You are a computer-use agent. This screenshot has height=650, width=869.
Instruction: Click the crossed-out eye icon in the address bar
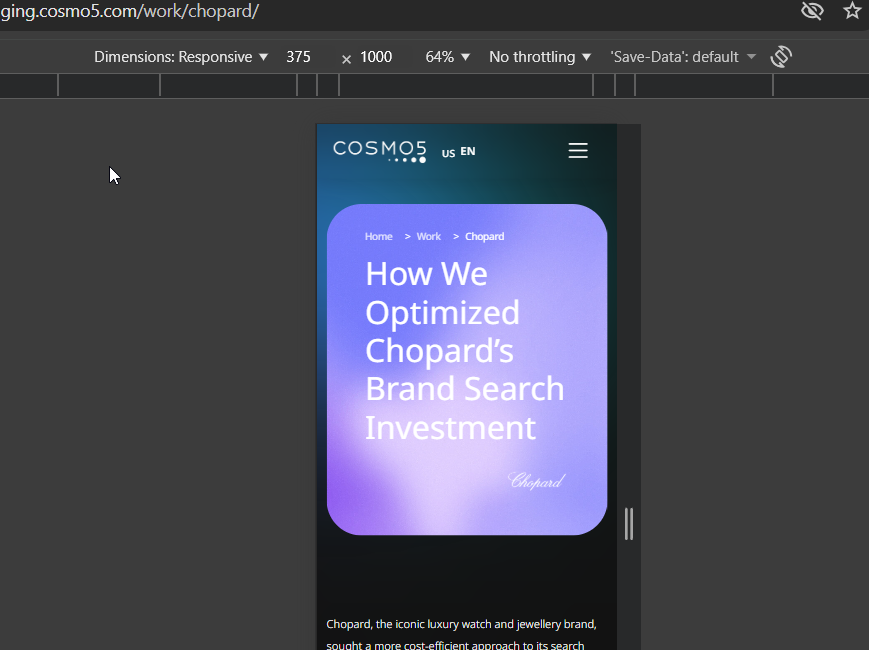click(x=812, y=11)
